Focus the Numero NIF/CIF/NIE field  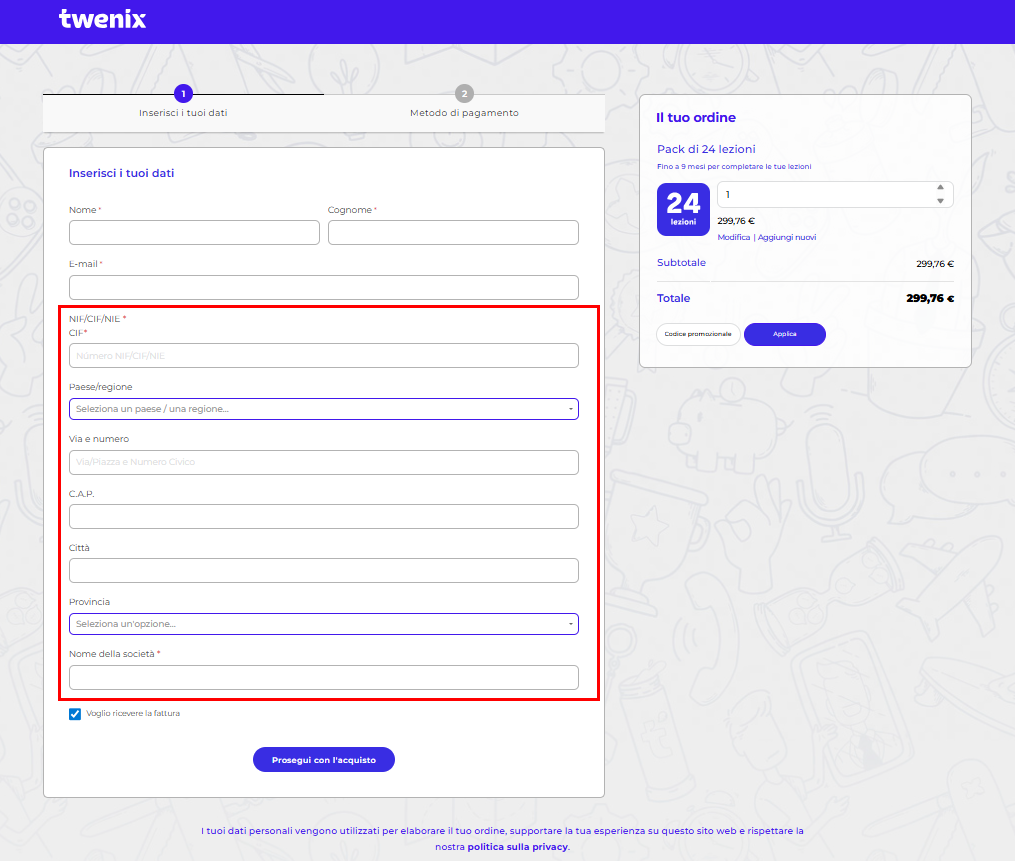323,356
